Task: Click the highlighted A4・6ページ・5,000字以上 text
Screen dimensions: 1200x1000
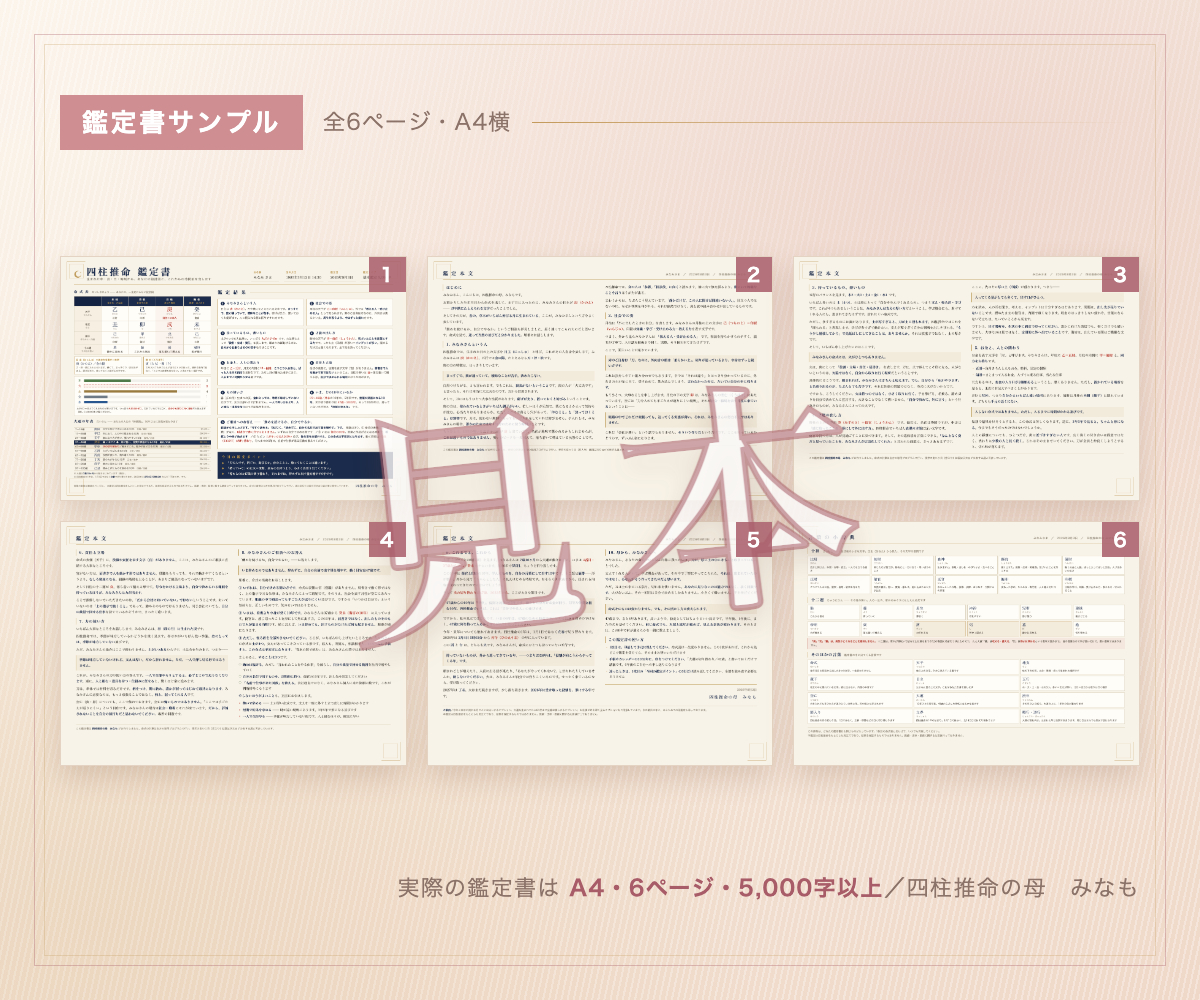Action: point(726,887)
